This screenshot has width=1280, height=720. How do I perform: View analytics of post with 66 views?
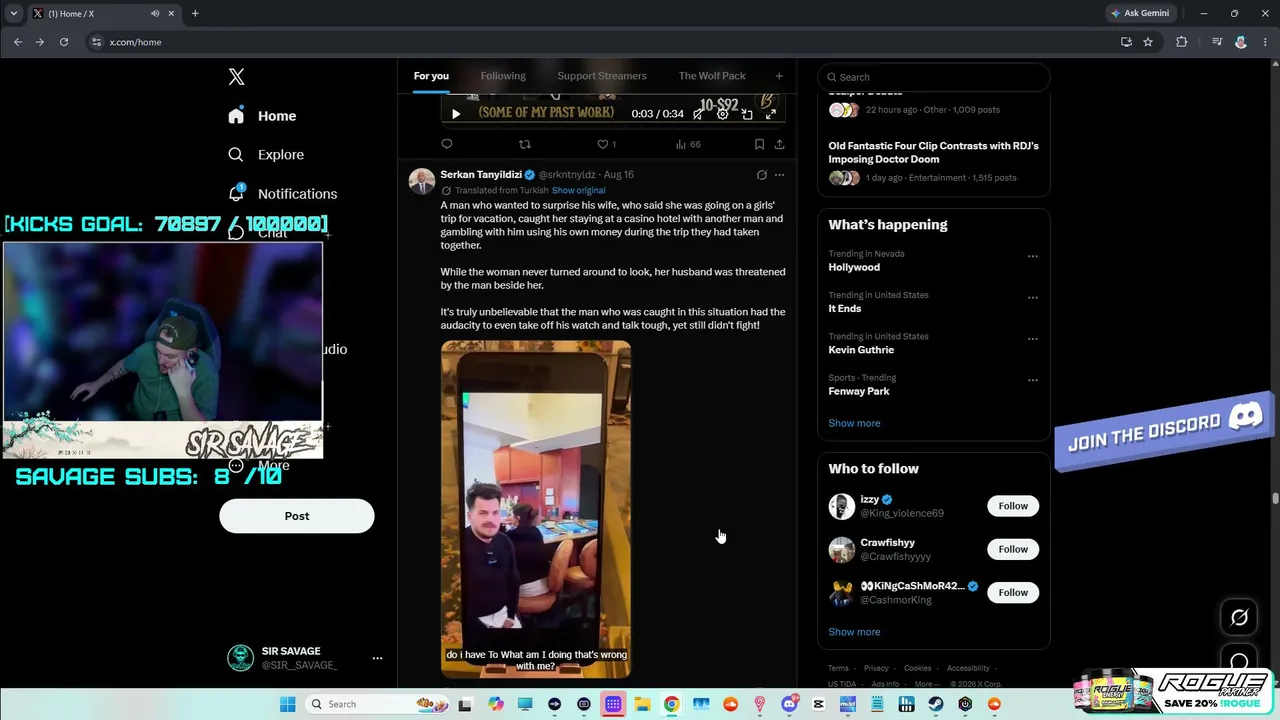coord(688,144)
